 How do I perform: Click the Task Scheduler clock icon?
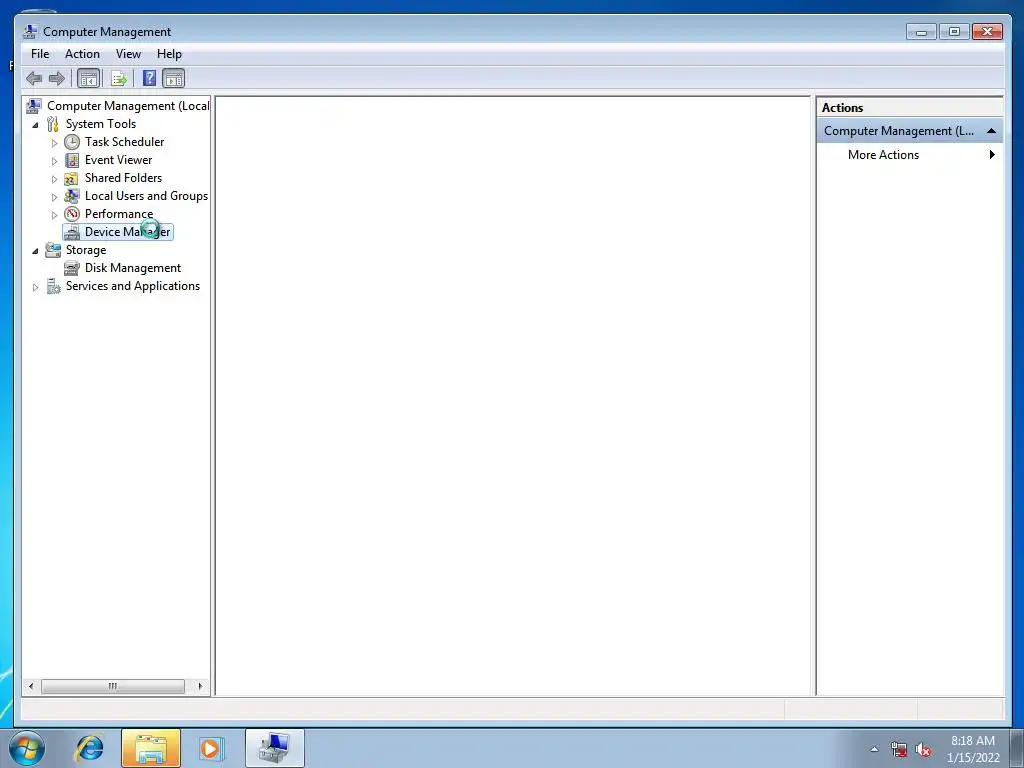(72, 142)
